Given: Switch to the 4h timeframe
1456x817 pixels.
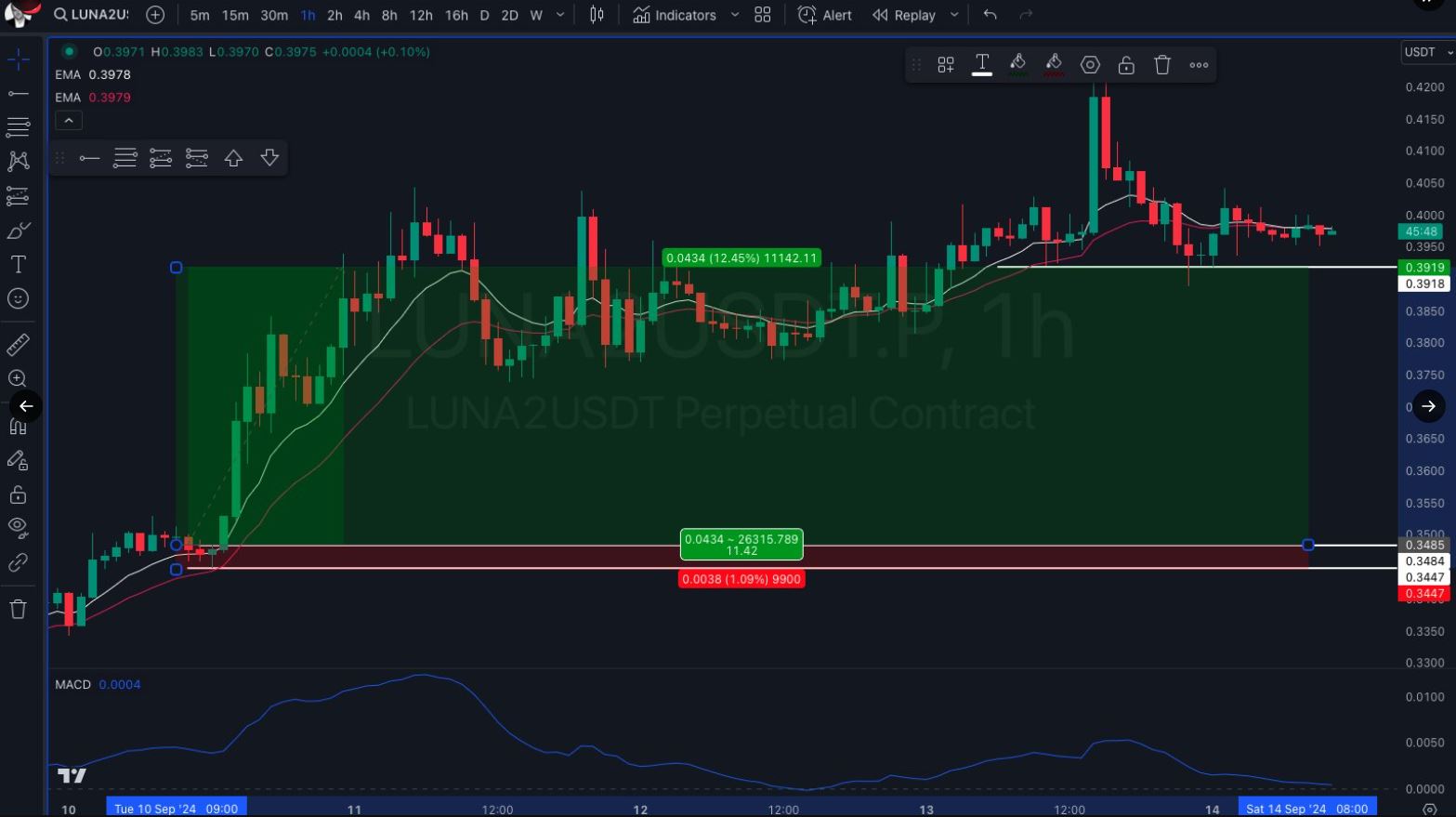Looking at the screenshot, I should (362, 15).
